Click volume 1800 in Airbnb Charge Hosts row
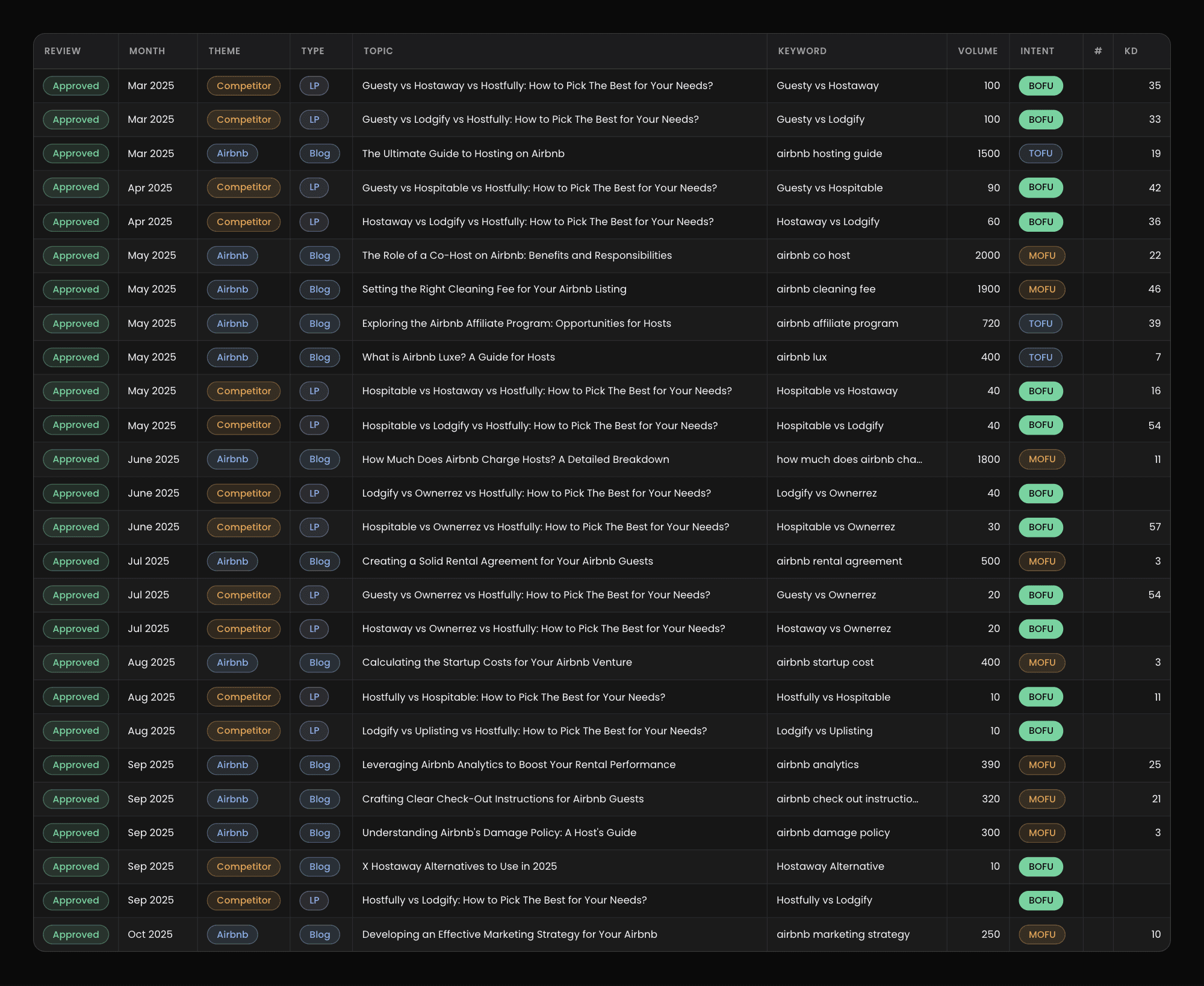The image size is (1204, 986). click(988, 459)
